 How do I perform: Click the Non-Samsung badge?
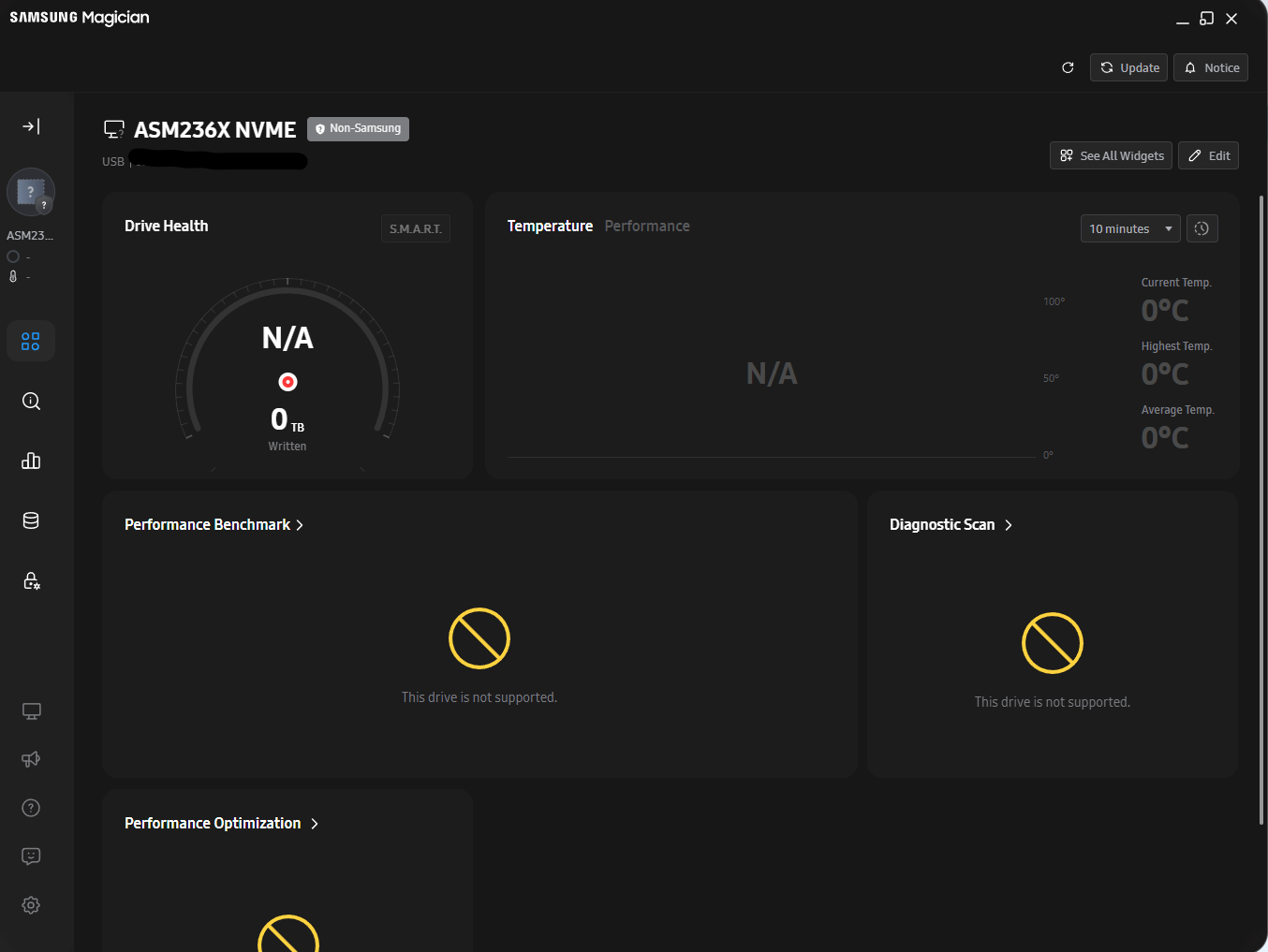tap(358, 128)
